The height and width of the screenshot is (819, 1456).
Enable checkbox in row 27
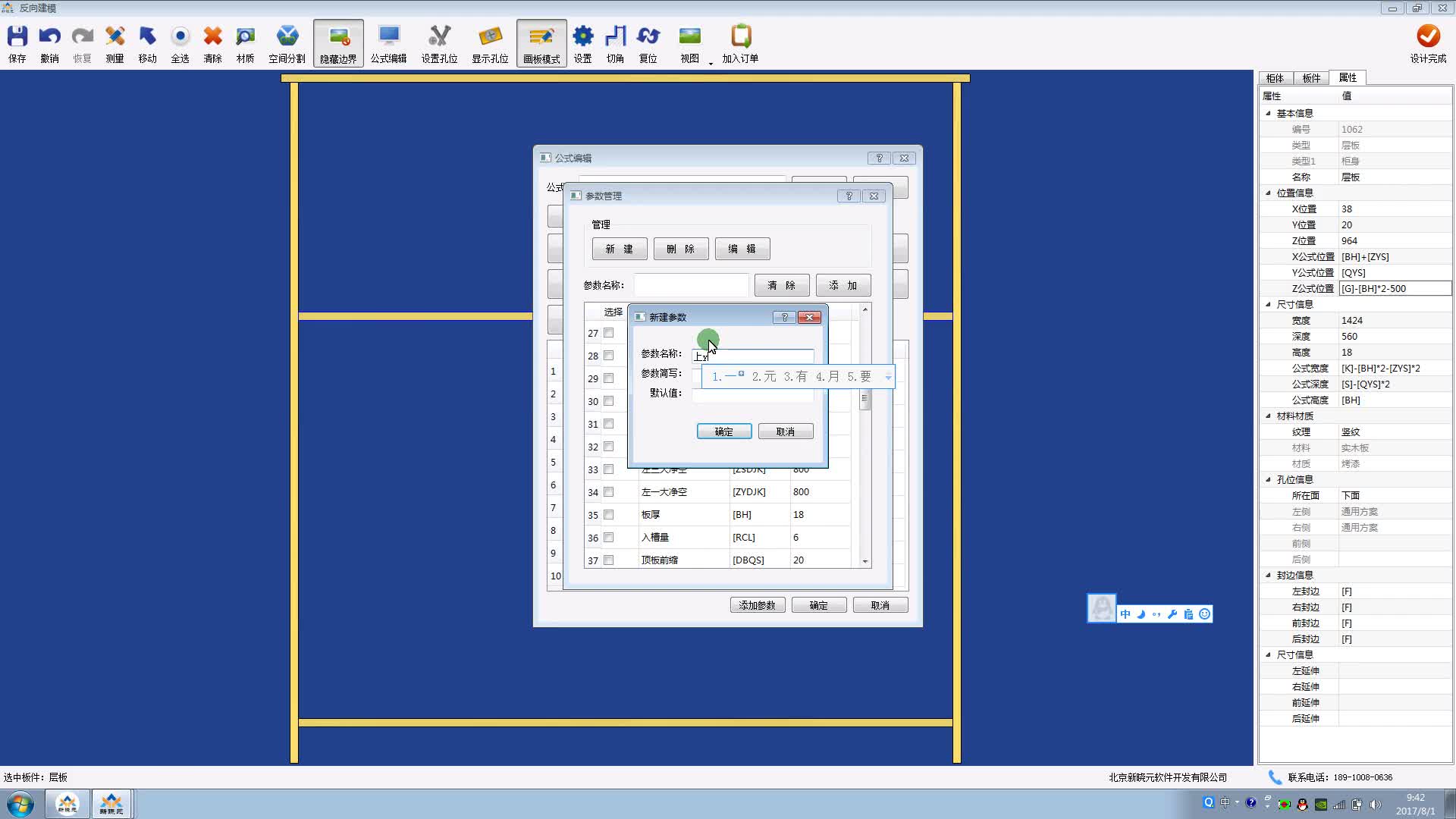click(608, 333)
